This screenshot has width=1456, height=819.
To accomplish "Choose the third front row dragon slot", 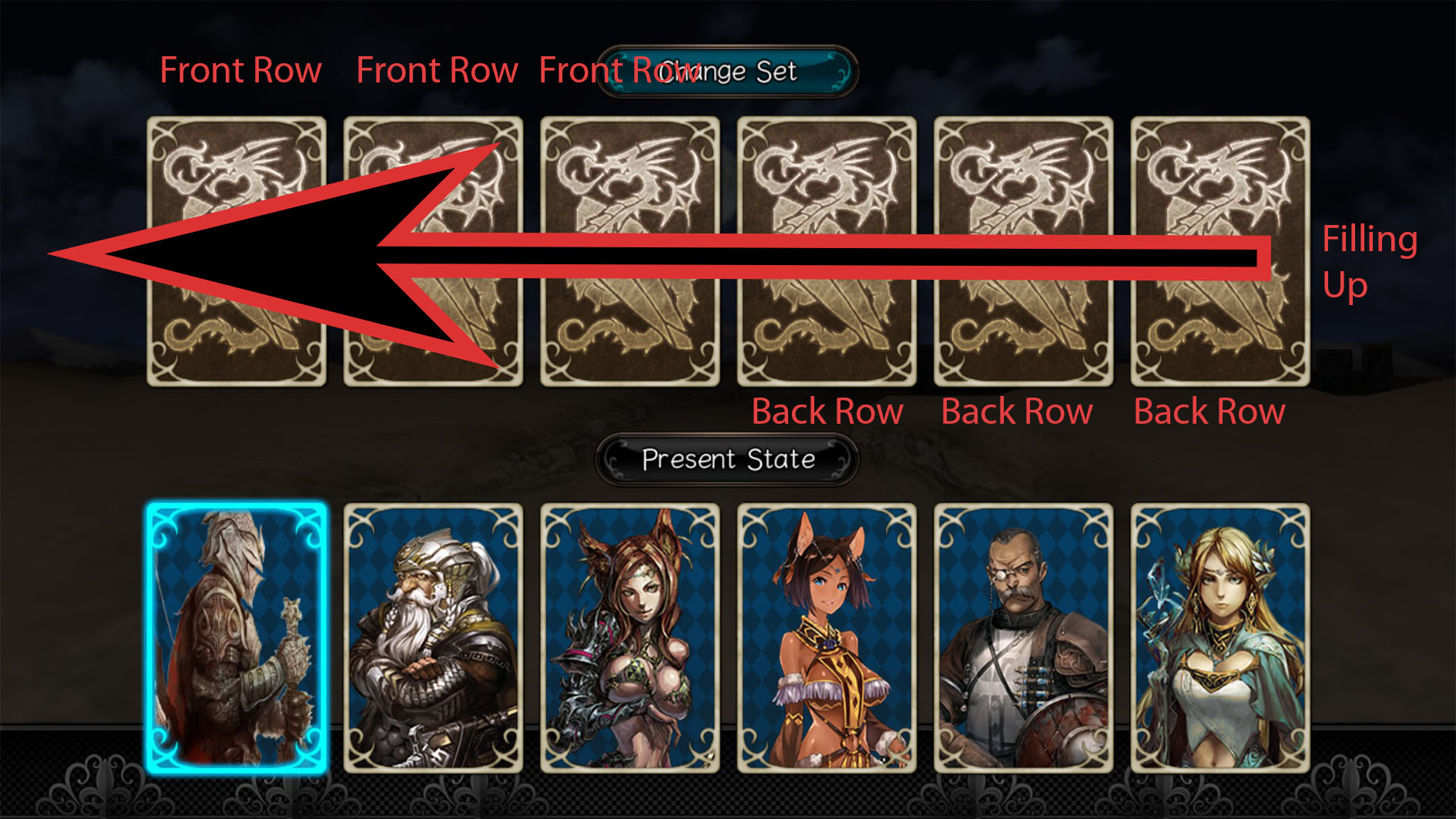I will point(630,251).
